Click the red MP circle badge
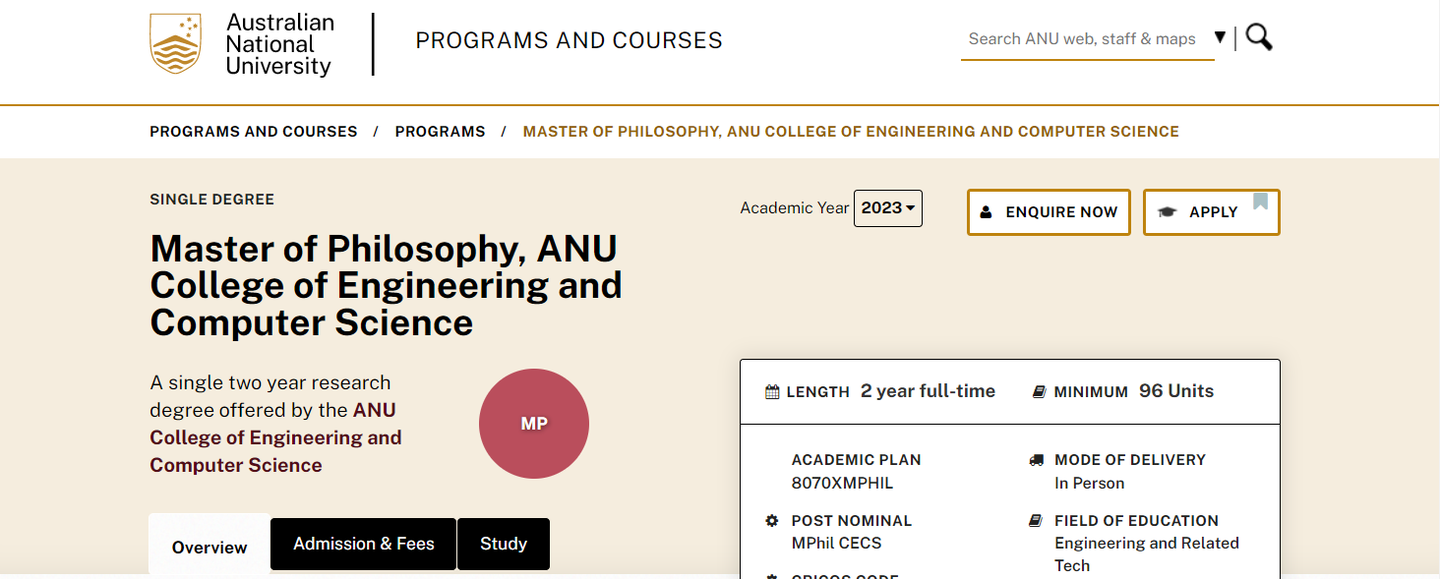The image size is (1440, 579). tap(534, 424)
